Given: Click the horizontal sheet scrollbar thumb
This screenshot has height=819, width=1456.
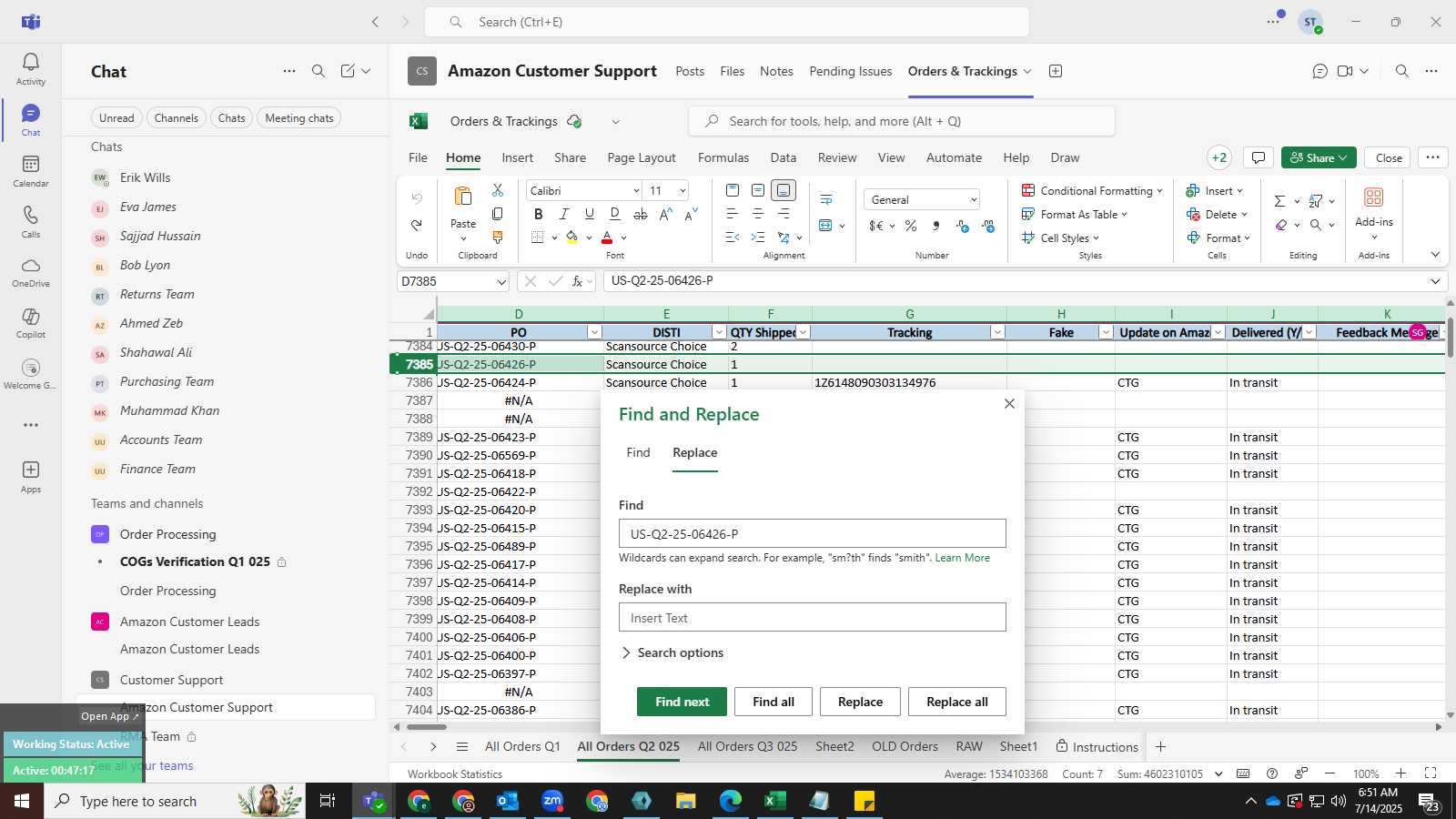Looking at the screenshot, I should tap(426, 727).
